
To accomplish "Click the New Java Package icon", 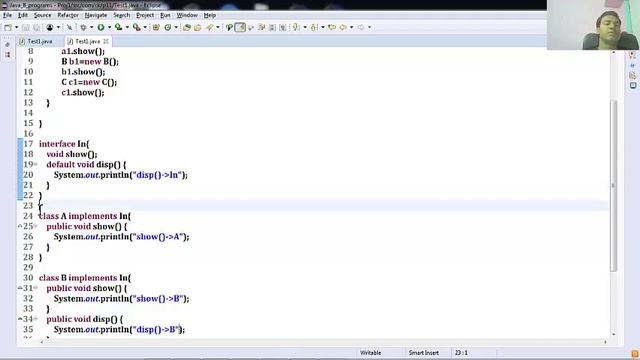I will coord(156,27).
